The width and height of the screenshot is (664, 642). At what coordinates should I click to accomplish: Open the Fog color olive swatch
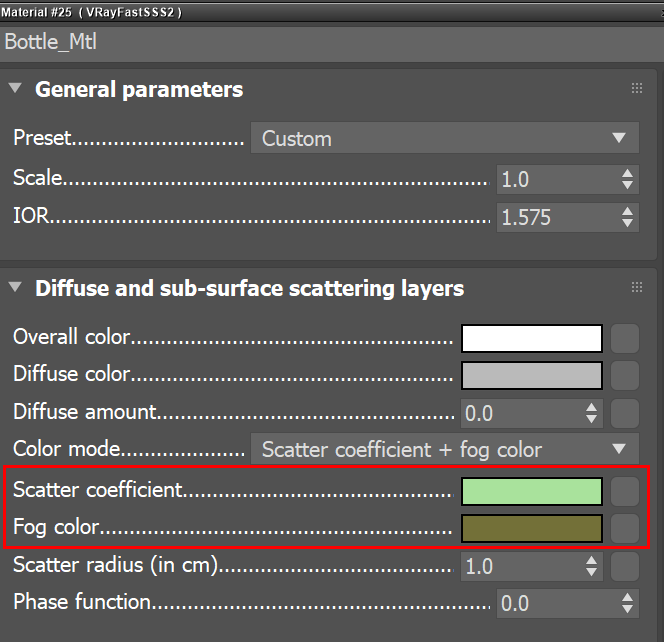click(x=531, y=527)
